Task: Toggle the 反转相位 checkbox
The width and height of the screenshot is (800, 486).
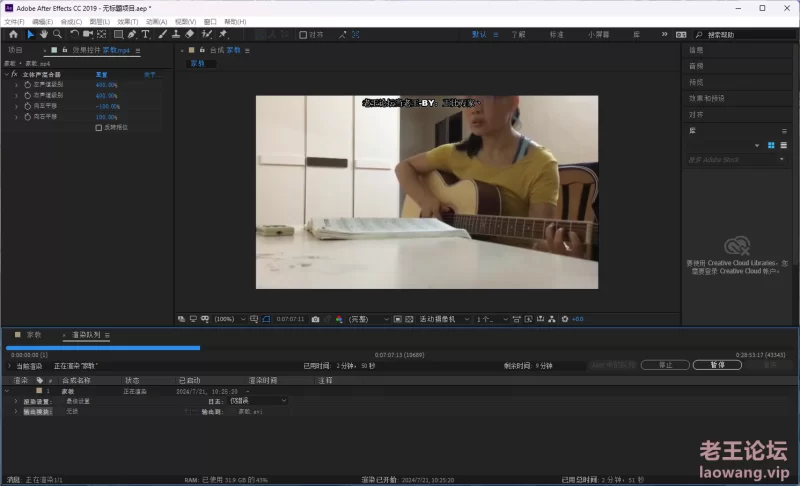Action: [x=98, y=128]
